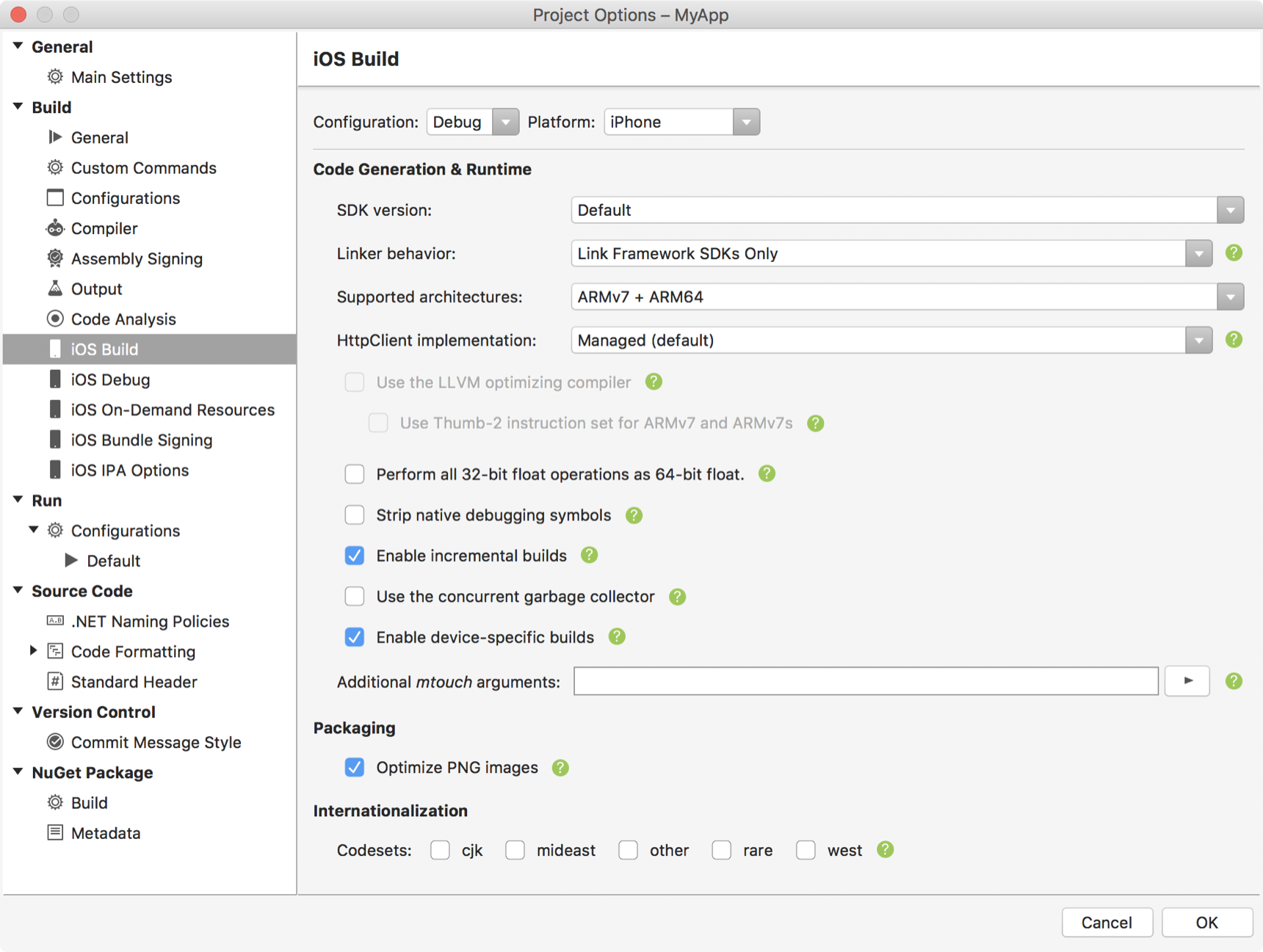Click the Standard Header hash icon
The width and height of the screenshot is (1263, 952).
(55, 681)
